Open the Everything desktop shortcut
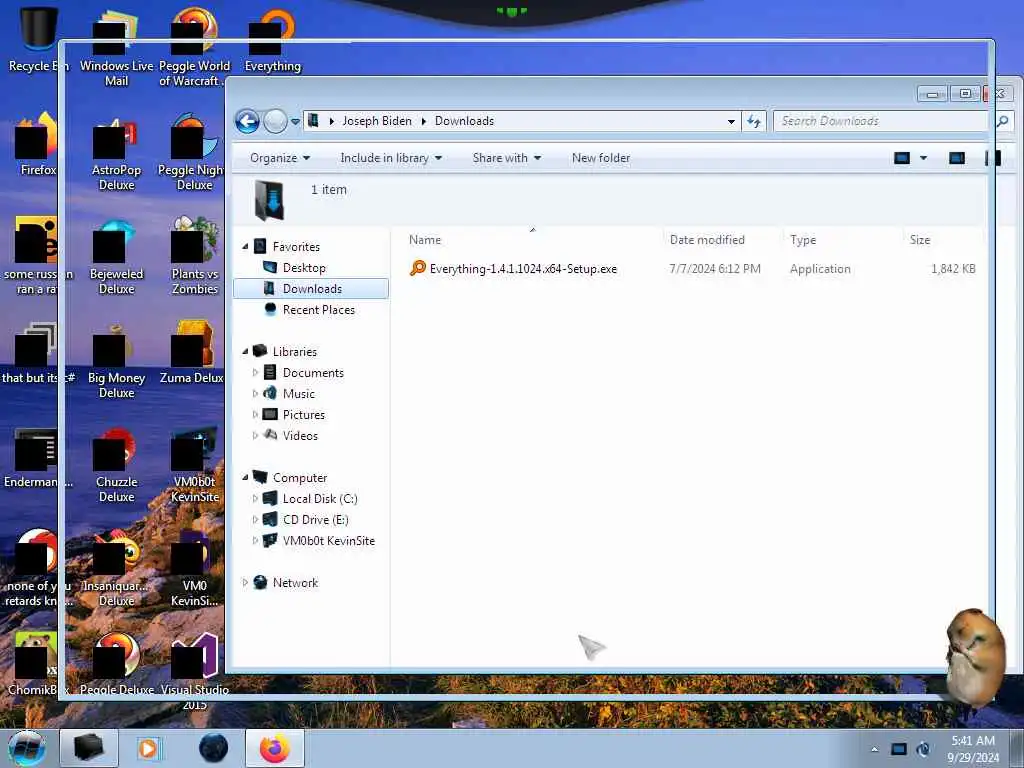The height and width of the screenshot is (768, 1024). [272, 40]
